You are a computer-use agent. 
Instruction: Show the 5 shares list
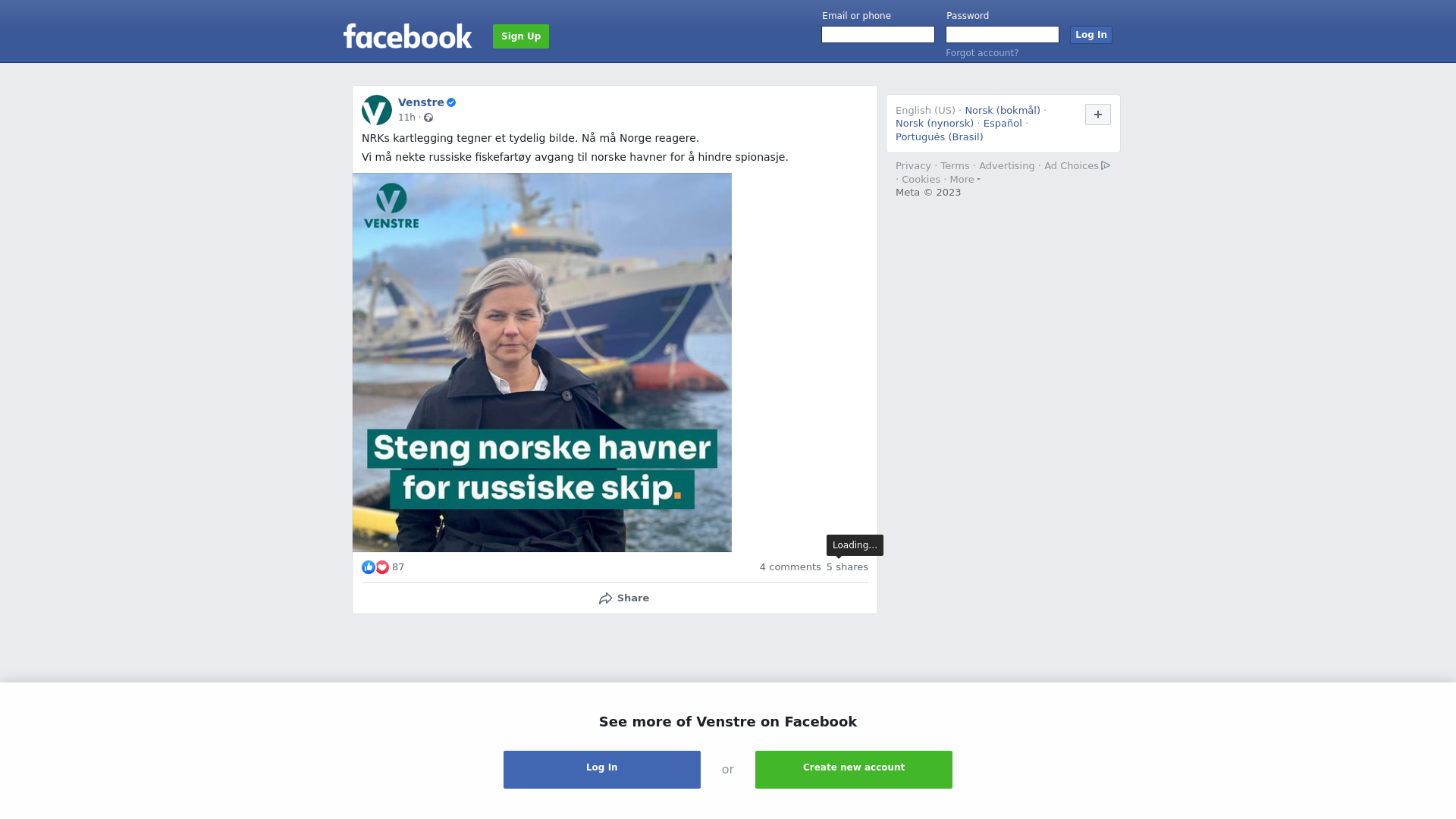[847, 567]
